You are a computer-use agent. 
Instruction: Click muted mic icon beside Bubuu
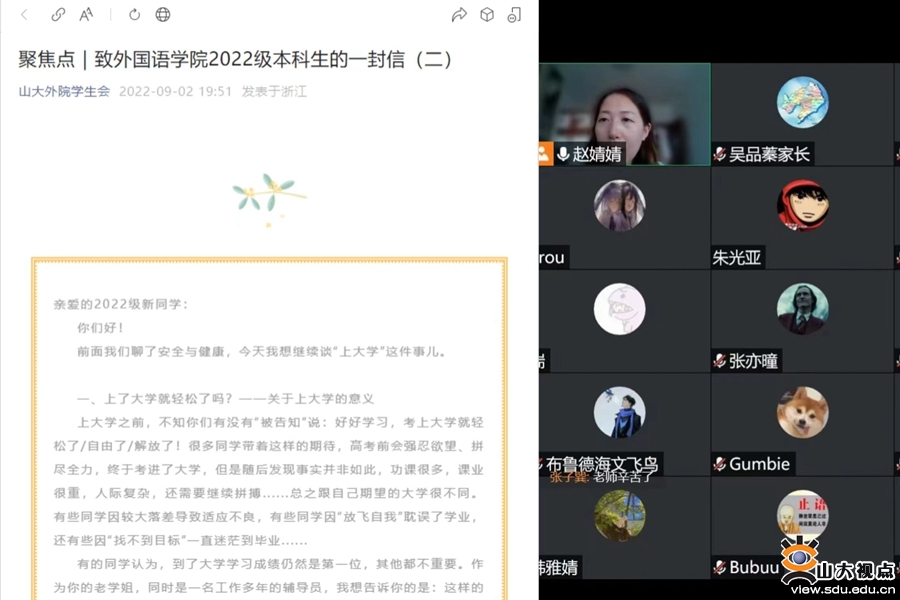click(x=719, y=568)
